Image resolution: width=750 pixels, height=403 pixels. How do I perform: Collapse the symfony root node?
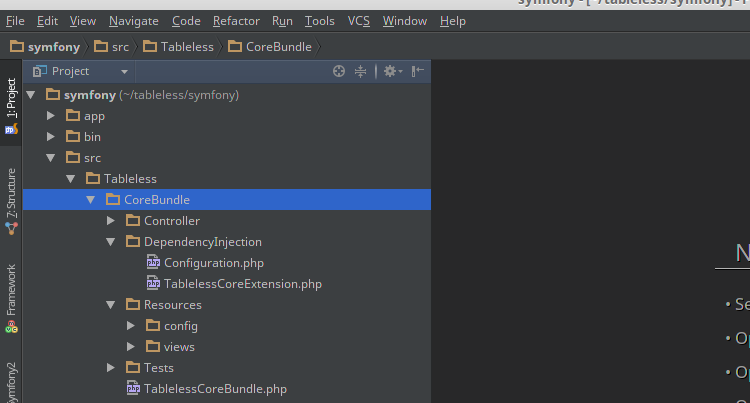point(31,95)
